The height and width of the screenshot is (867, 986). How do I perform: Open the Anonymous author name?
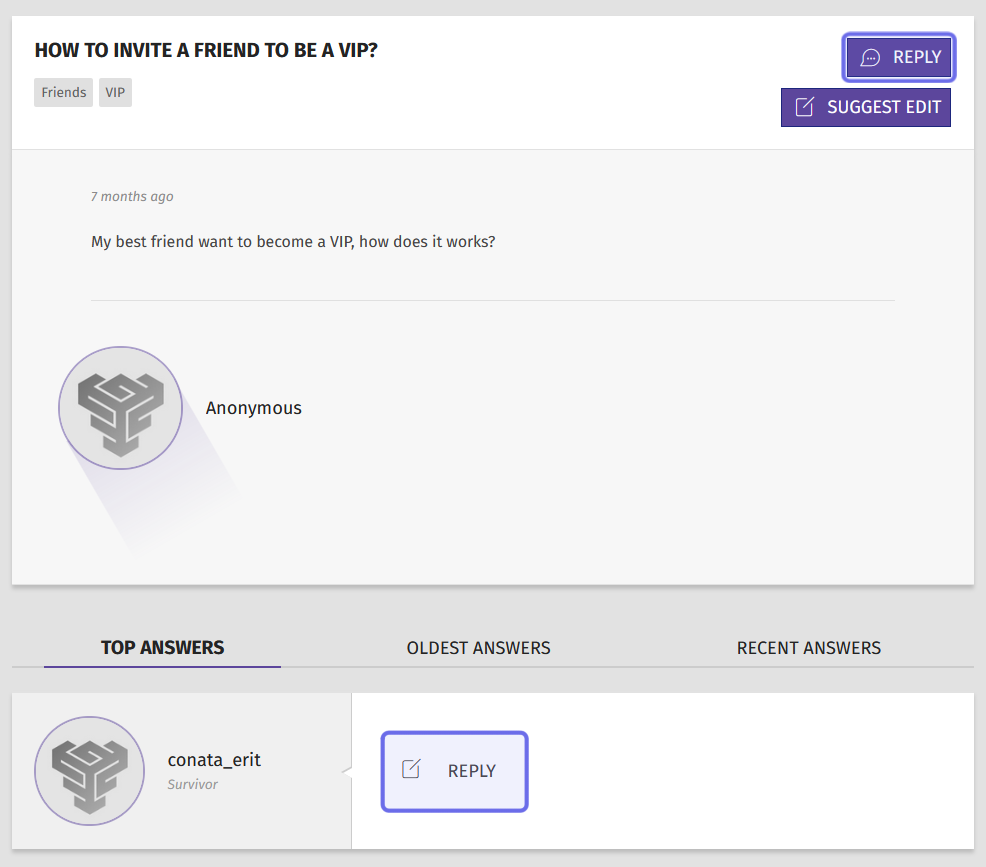click(x=253, y=408)
